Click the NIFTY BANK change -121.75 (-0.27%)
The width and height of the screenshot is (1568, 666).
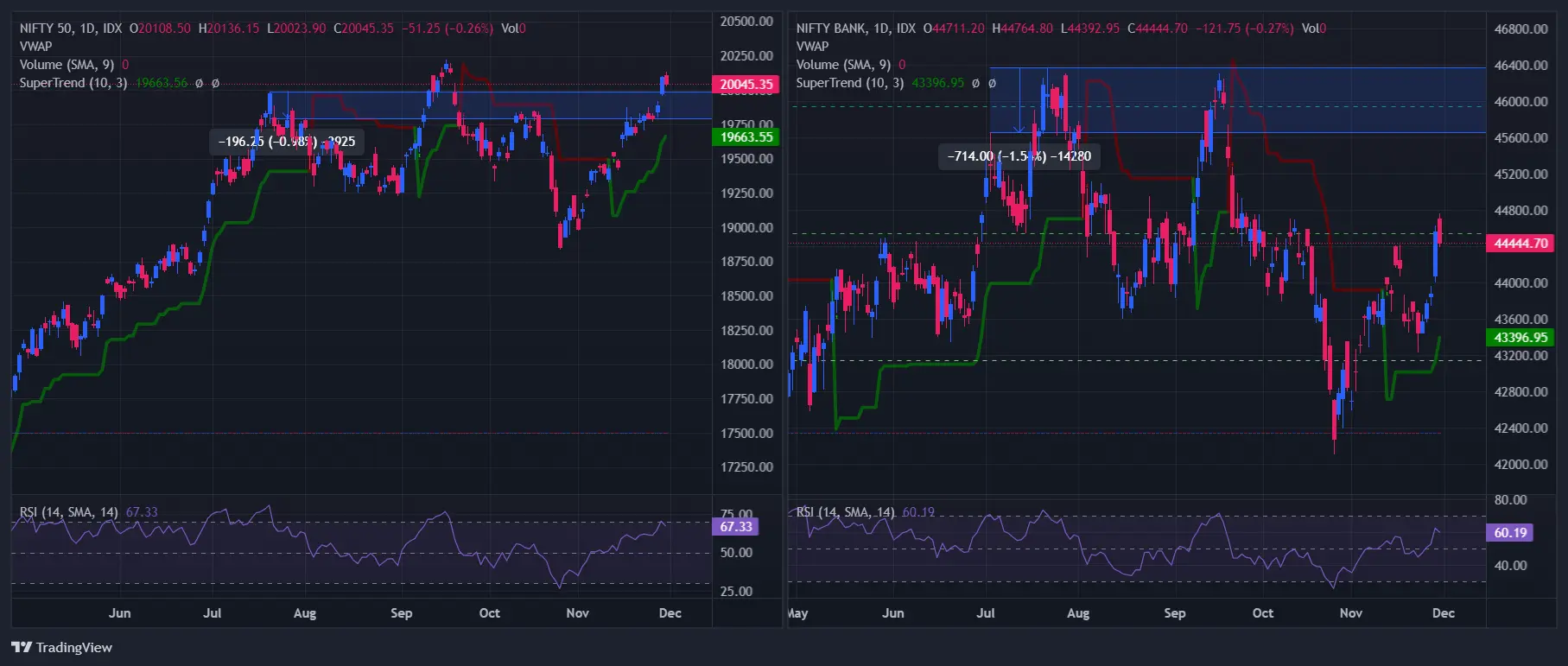[x=1245, y=29]
